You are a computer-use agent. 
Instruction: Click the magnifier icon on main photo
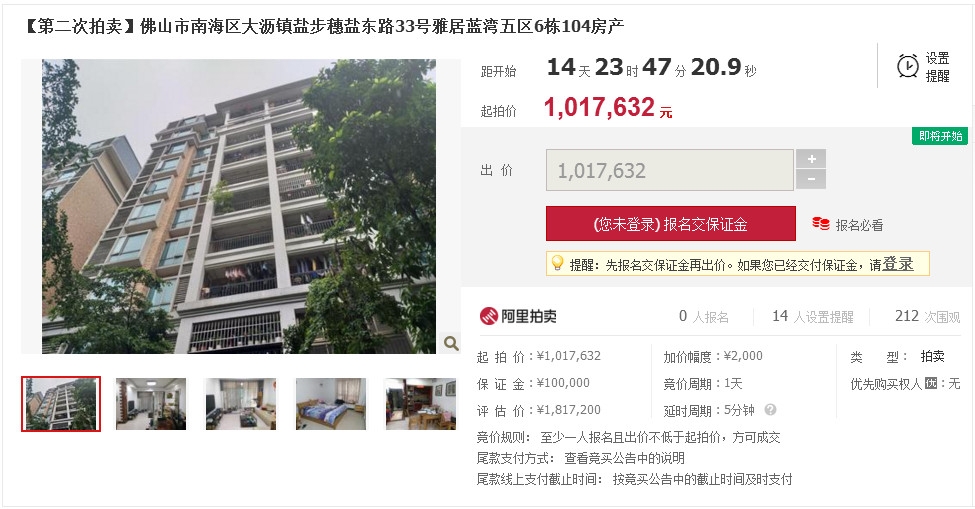tap(451, 342)
